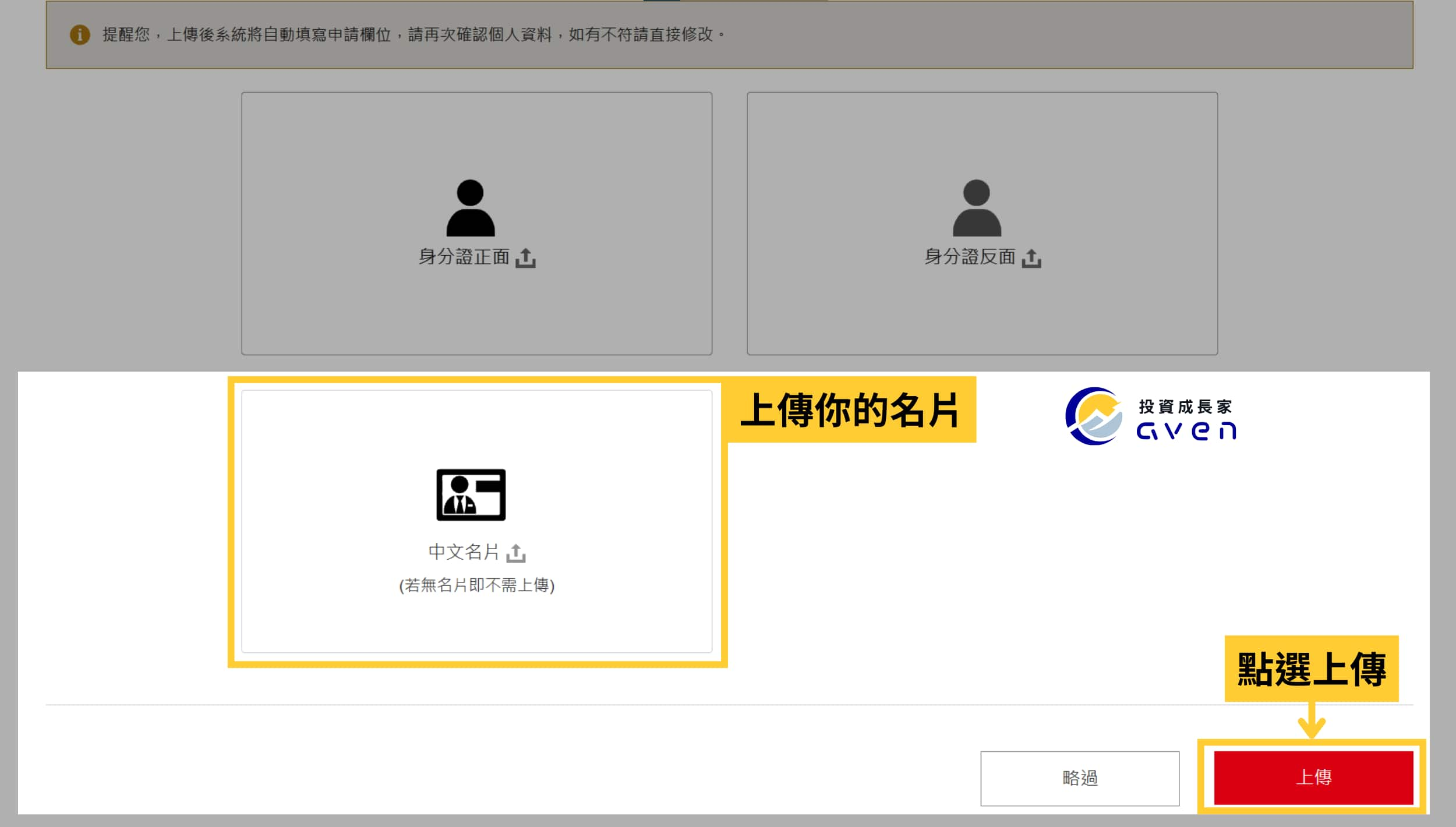The image size is (1456, 827).
Task: Click the 身分證反面 label text
Action: point(970,257)
